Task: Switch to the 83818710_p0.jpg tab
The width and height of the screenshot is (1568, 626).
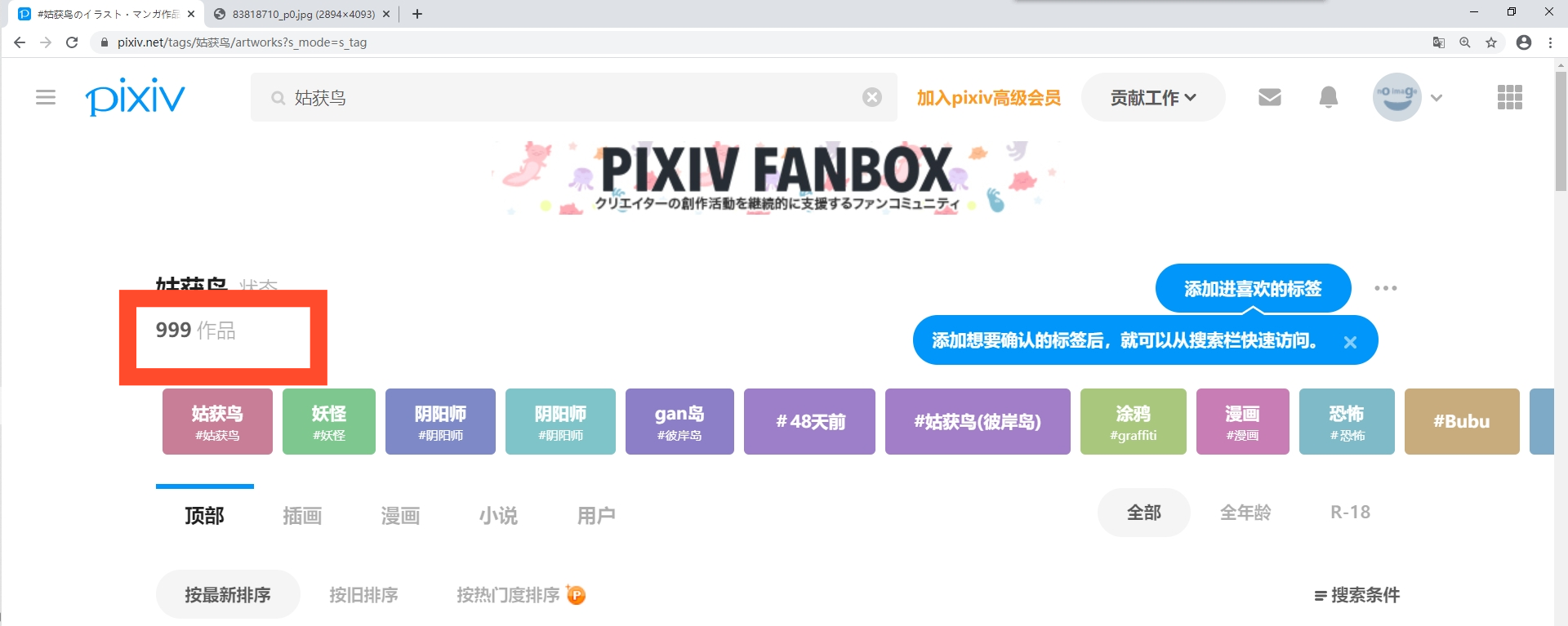Action: pyautogui.click(x=301, y=14)
